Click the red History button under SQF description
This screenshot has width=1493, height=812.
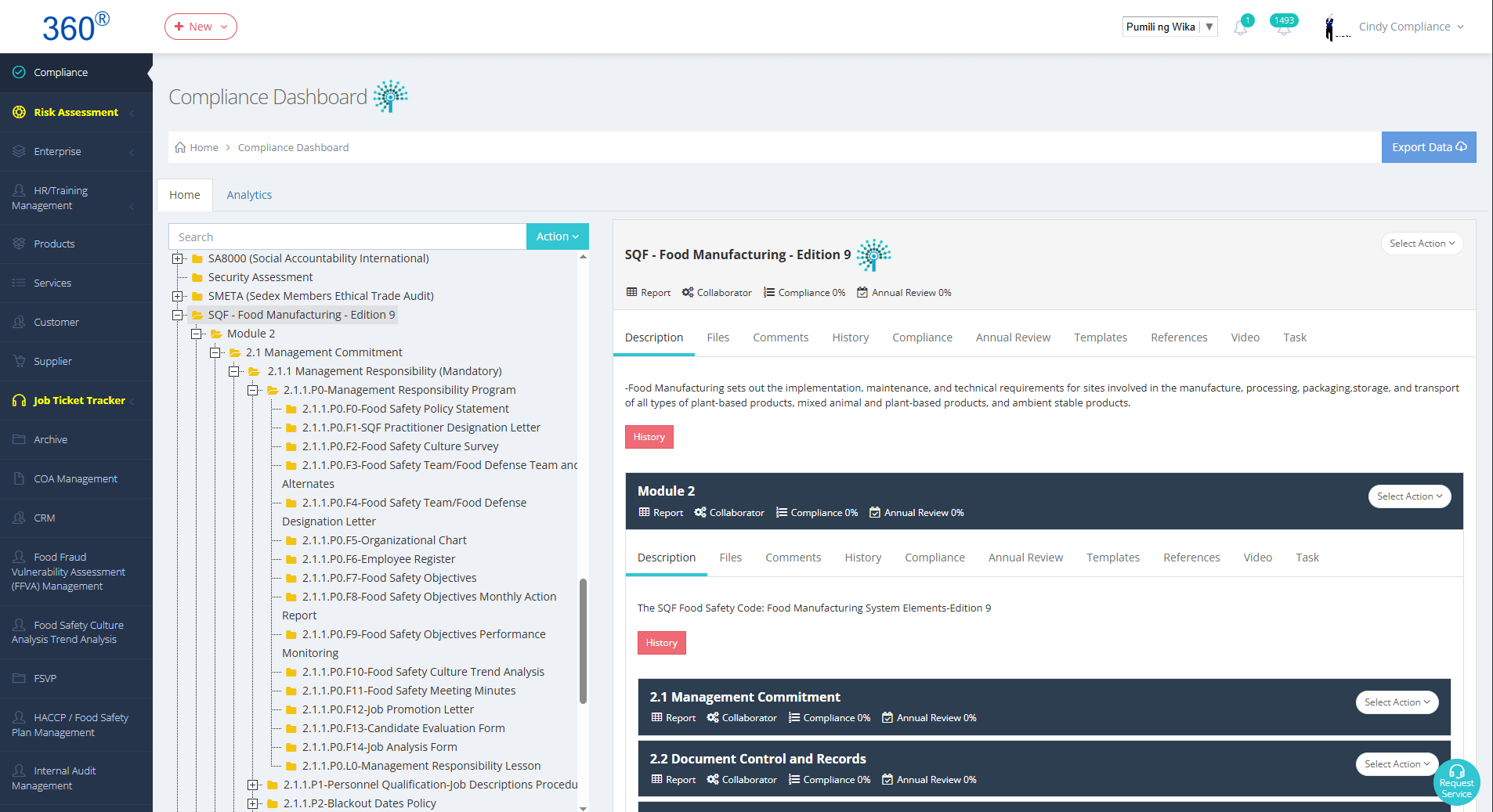pyautogui.click(x=649, y=437)
